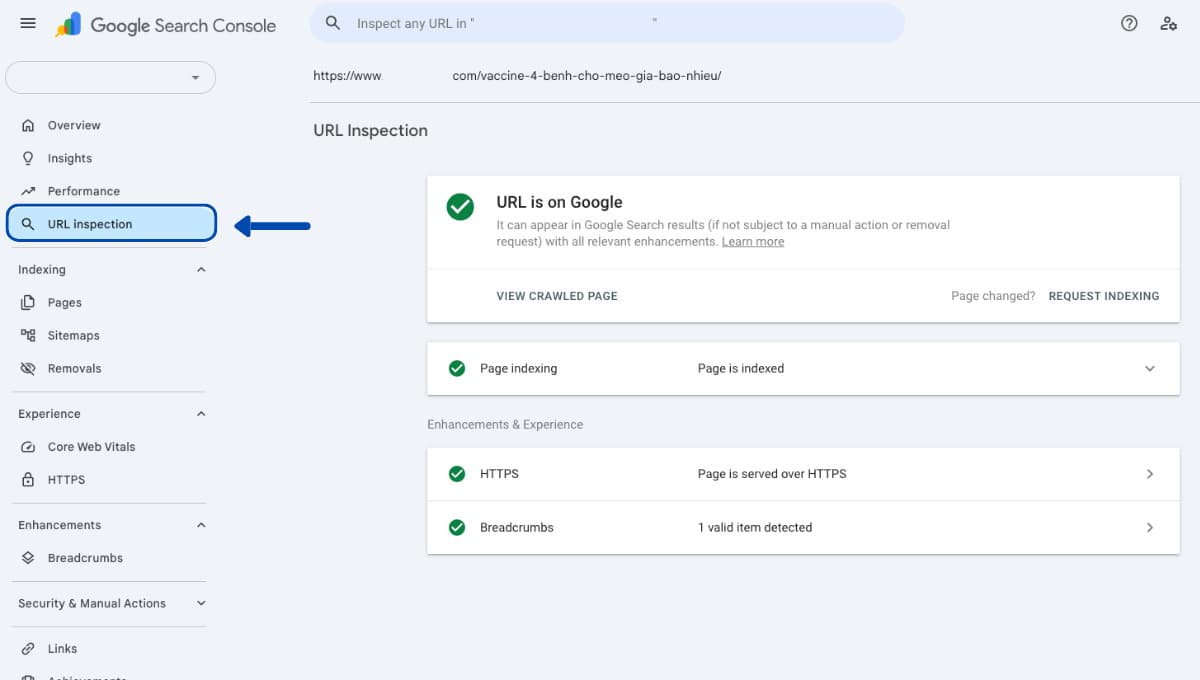Collapse the Enhancements section
The image size is (1200, 680).
tap(201, 525)
